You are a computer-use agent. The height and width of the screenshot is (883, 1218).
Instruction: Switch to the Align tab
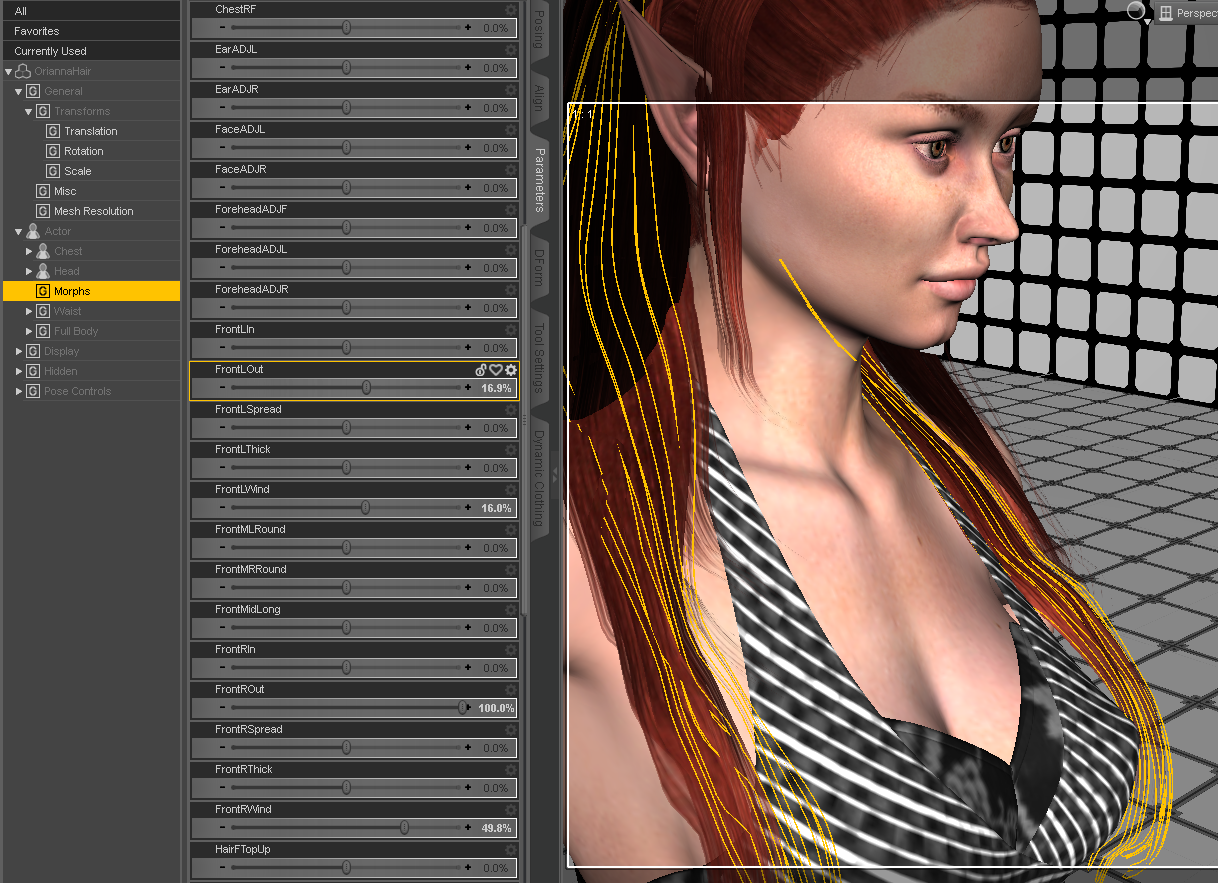tap(538, 97)
